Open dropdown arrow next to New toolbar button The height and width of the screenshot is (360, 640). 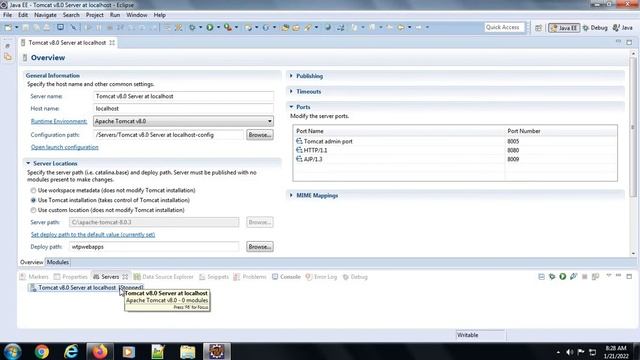click(16, 27)
